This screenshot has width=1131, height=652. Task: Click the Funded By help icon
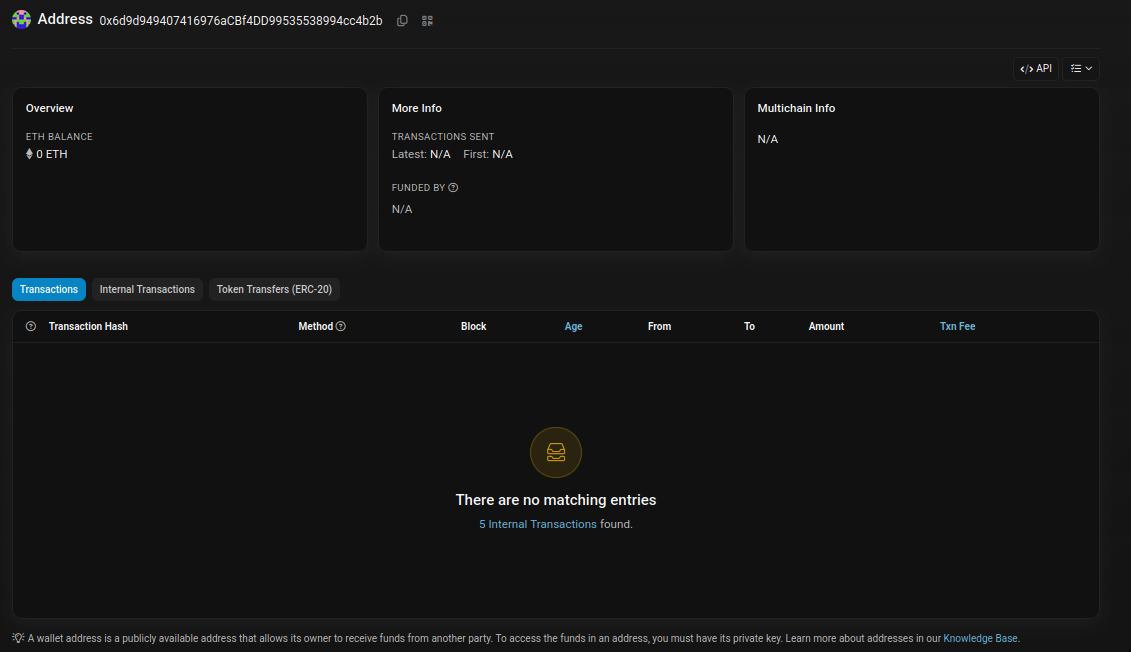[453, 188]
